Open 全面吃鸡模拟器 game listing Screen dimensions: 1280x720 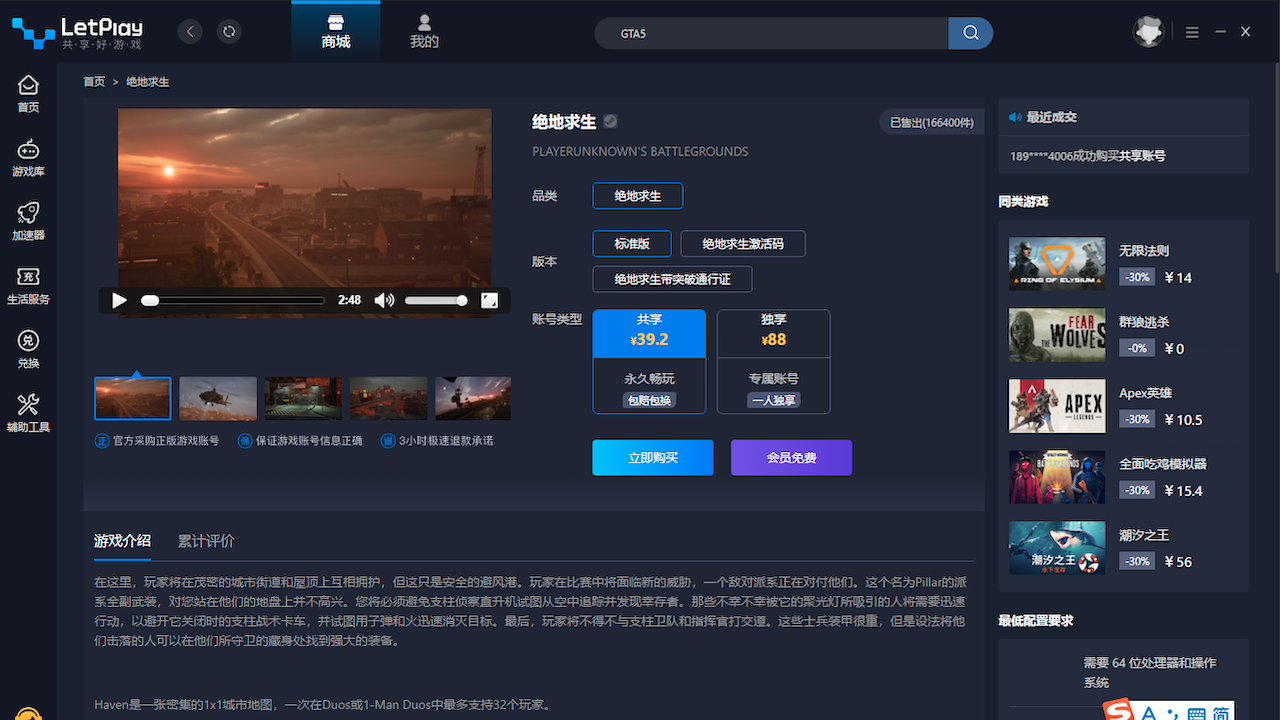[1123, 476]
